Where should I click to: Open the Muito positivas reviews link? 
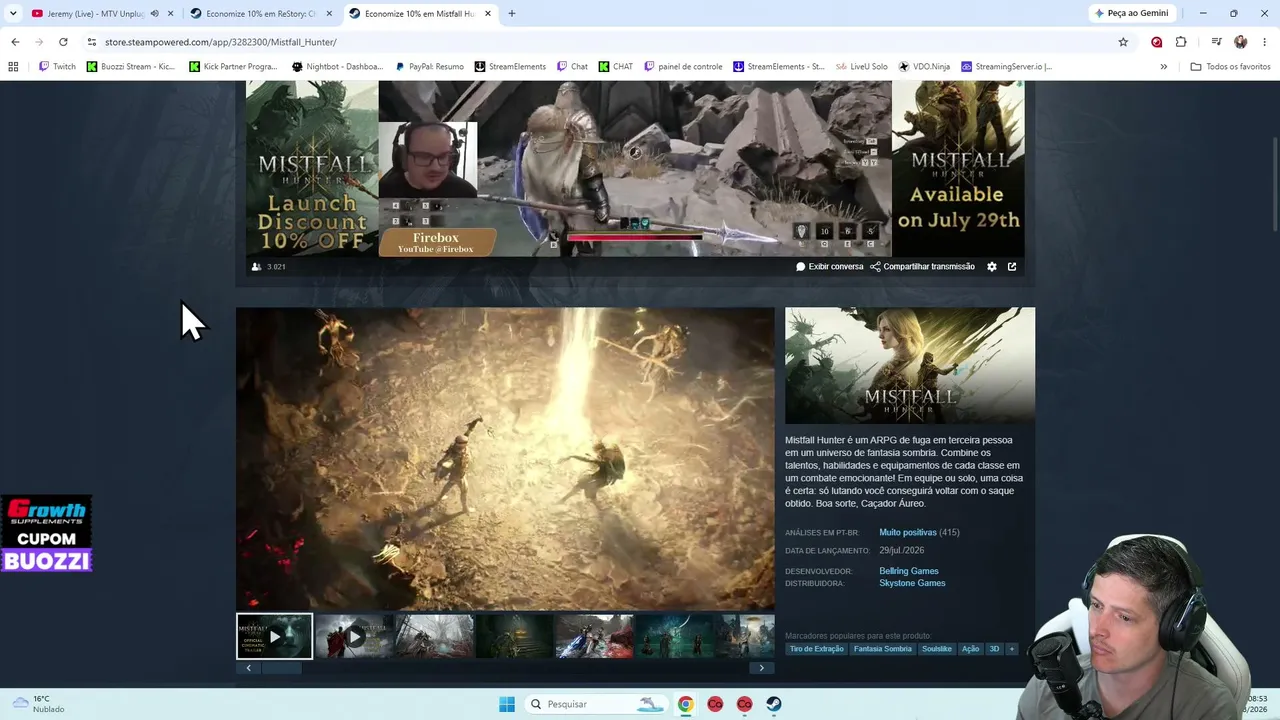tap(908, 533)
